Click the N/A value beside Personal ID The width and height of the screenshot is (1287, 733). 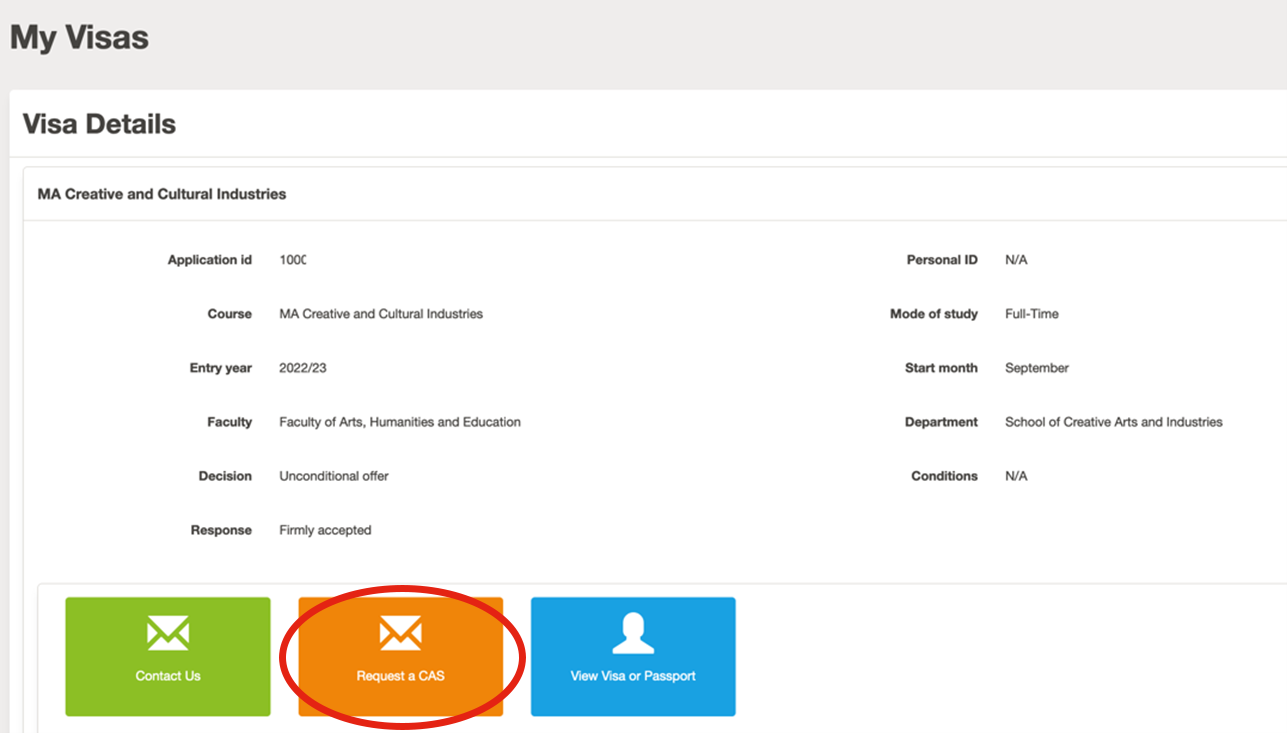tap(1016, 260)
